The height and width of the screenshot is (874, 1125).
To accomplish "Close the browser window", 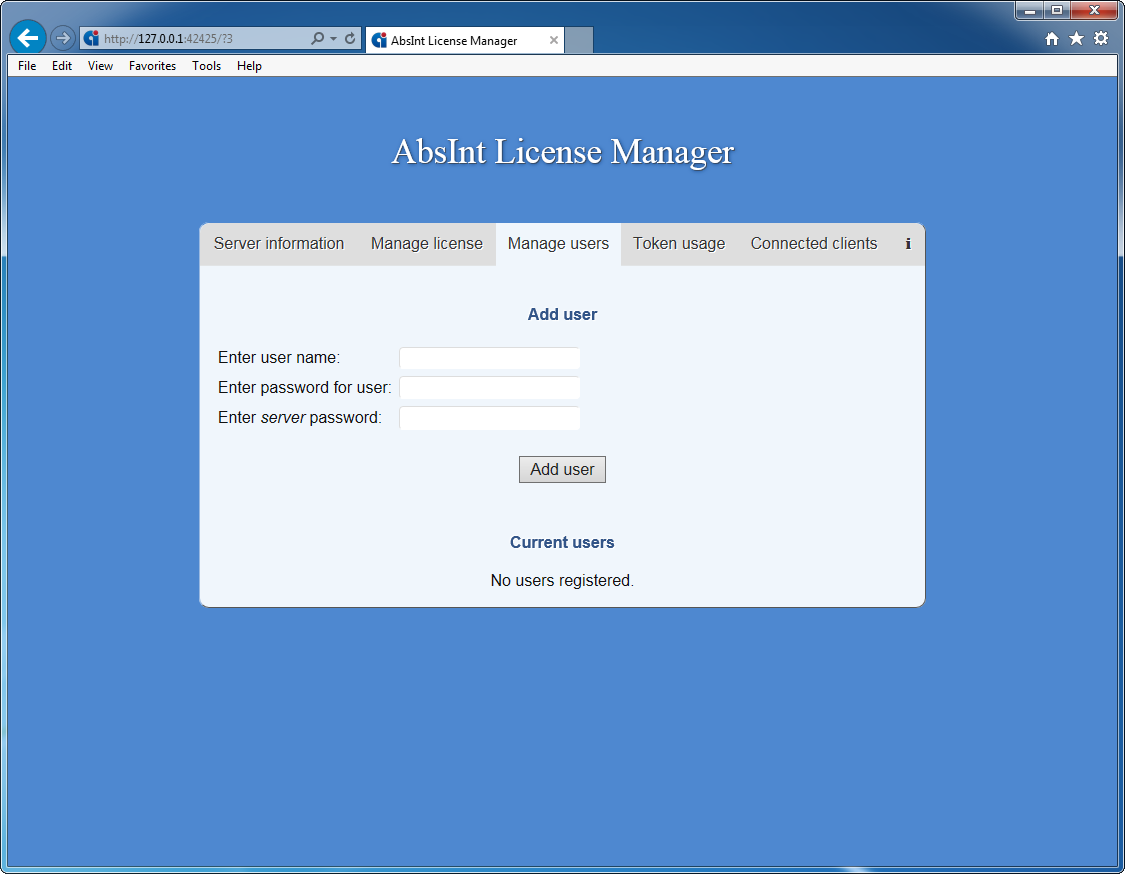I will tap(1094, 10).
